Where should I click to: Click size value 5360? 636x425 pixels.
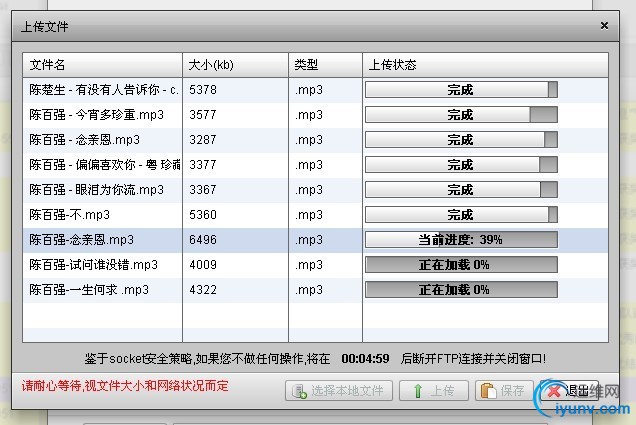(203, 215)
